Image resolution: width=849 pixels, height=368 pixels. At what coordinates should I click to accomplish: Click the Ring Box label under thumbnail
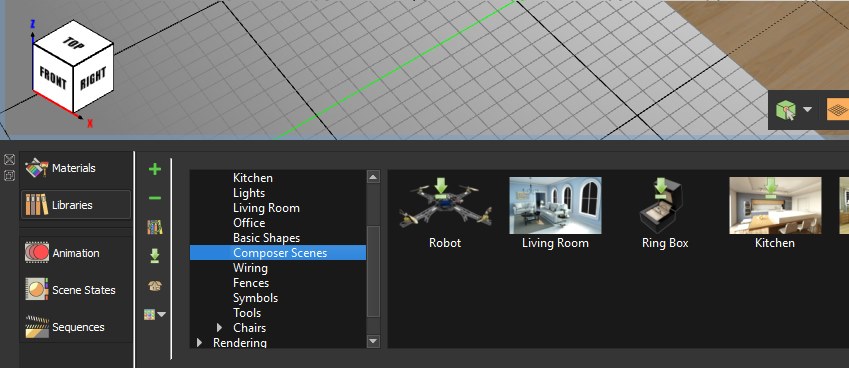665,243
